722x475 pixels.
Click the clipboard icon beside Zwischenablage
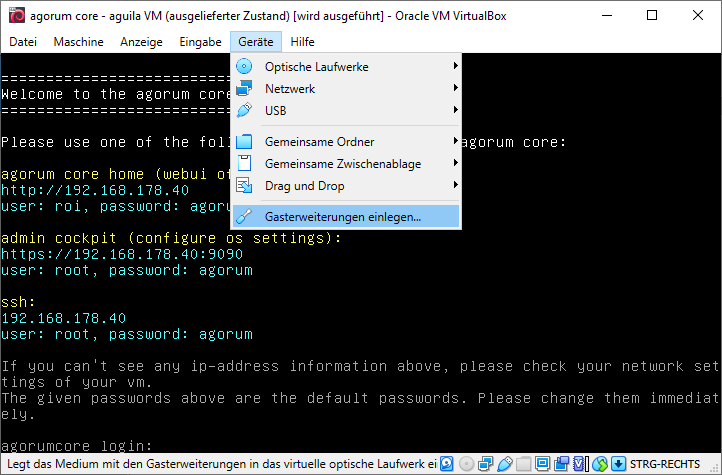click(244, 163)
